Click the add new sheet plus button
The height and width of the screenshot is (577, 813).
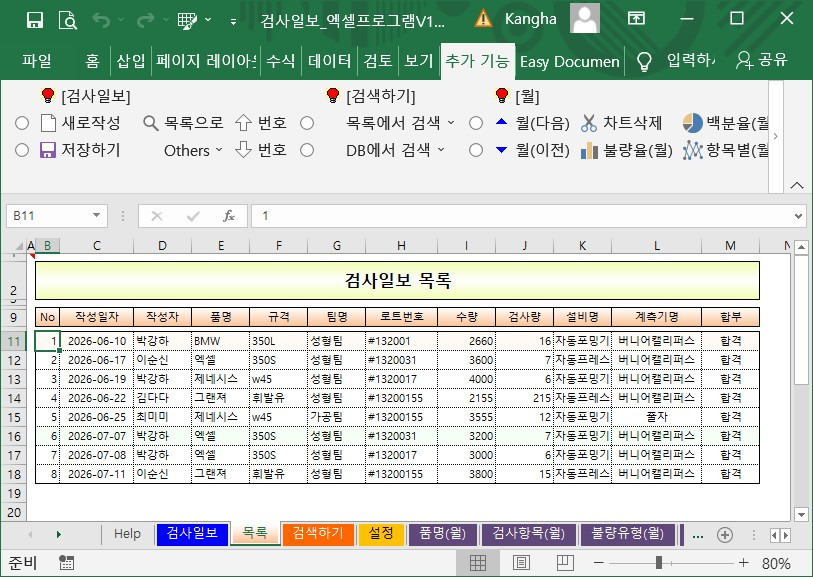(725, 535)
